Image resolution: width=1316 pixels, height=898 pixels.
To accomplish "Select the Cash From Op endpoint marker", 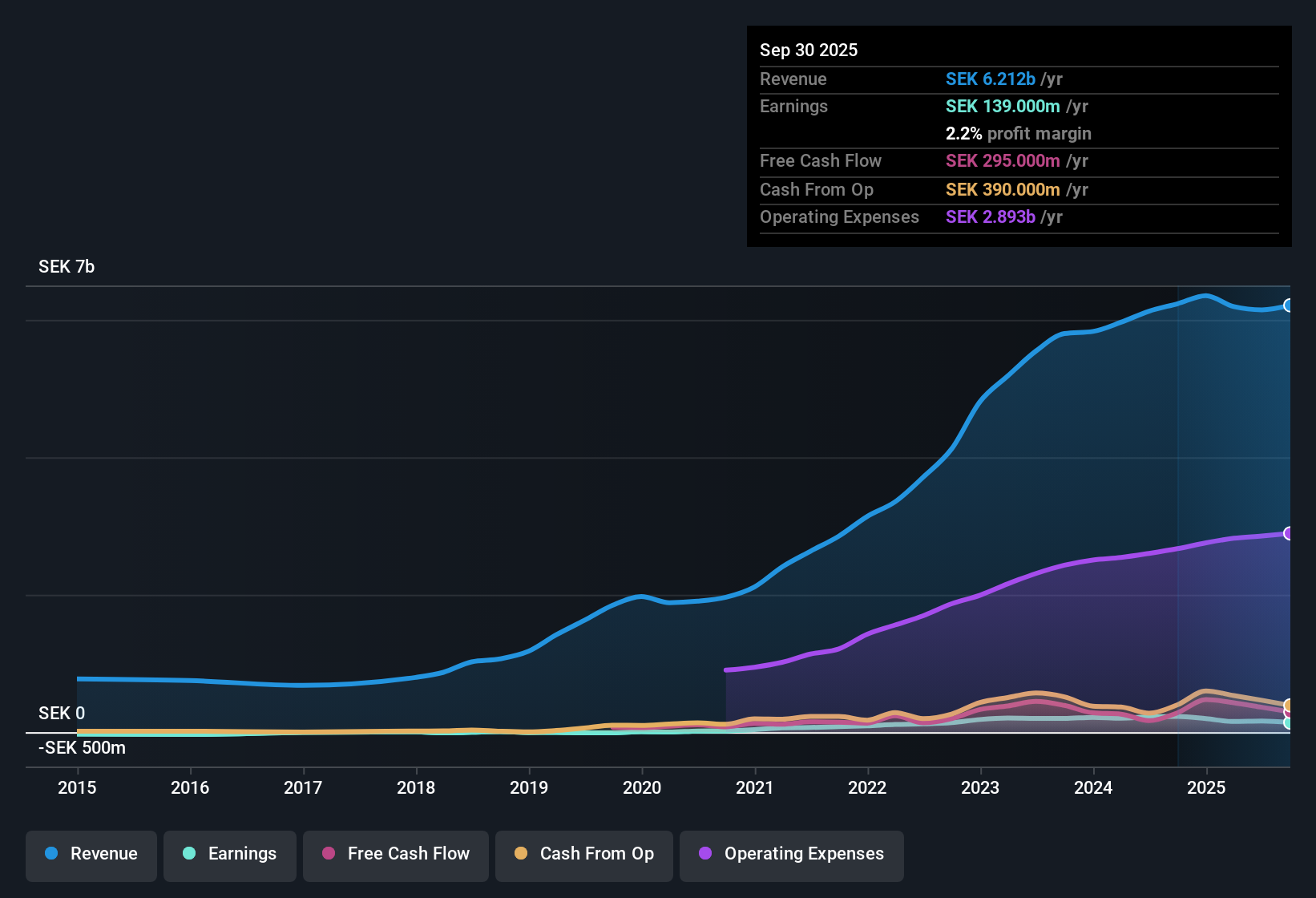I will point(1289,706).
